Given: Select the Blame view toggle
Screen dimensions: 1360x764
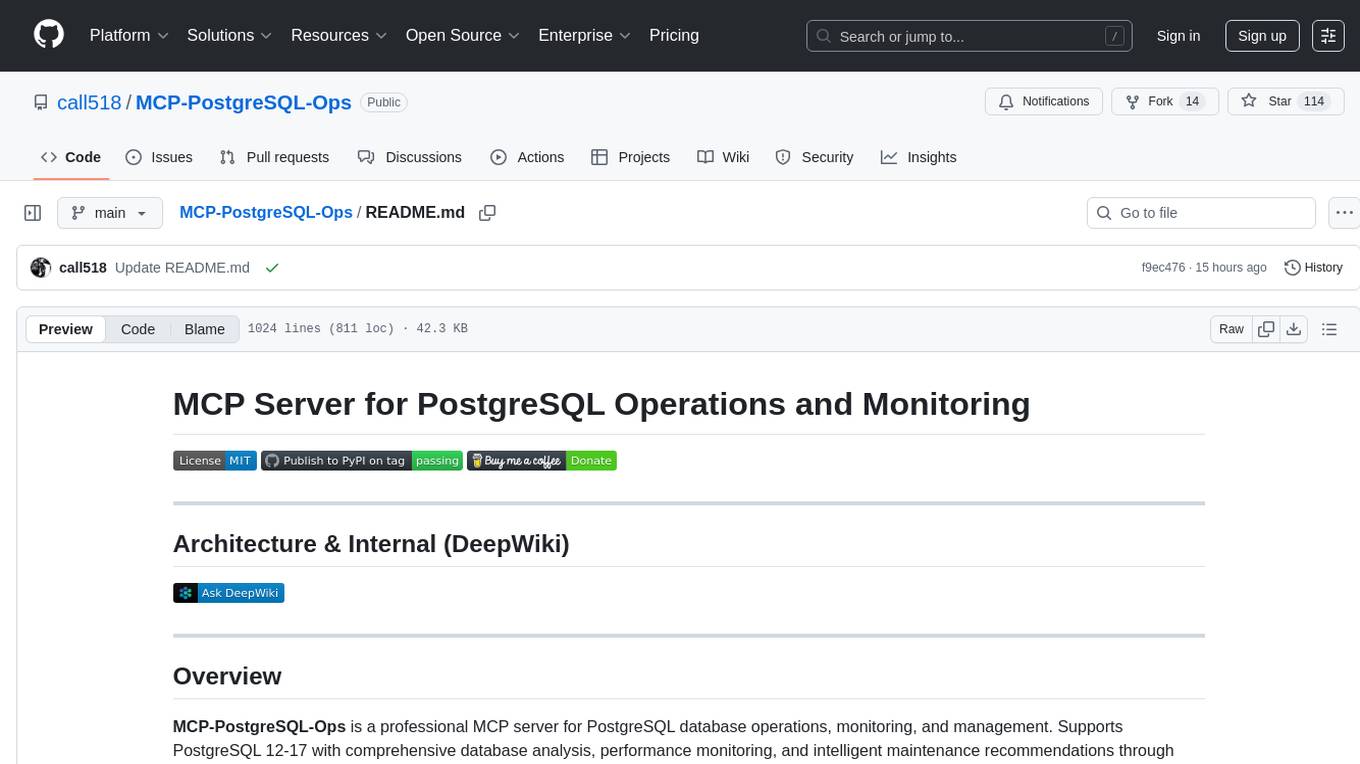Looking at the screenshot, I should tap(205, 329).
